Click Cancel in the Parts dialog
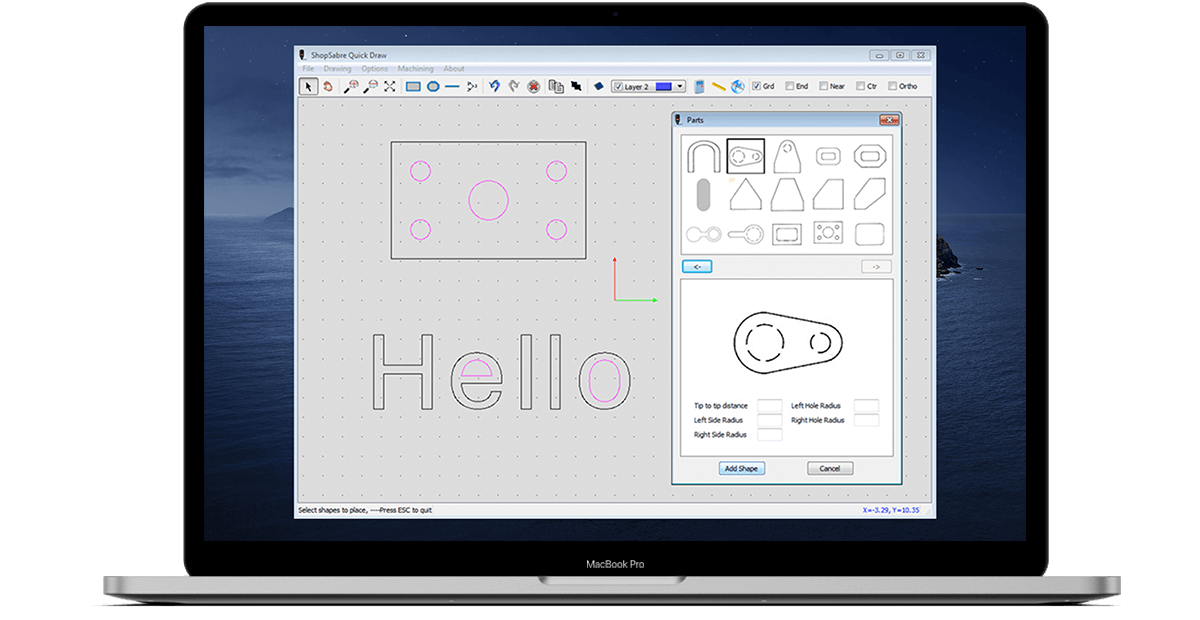1200x620 pixels. pos(830,468)
